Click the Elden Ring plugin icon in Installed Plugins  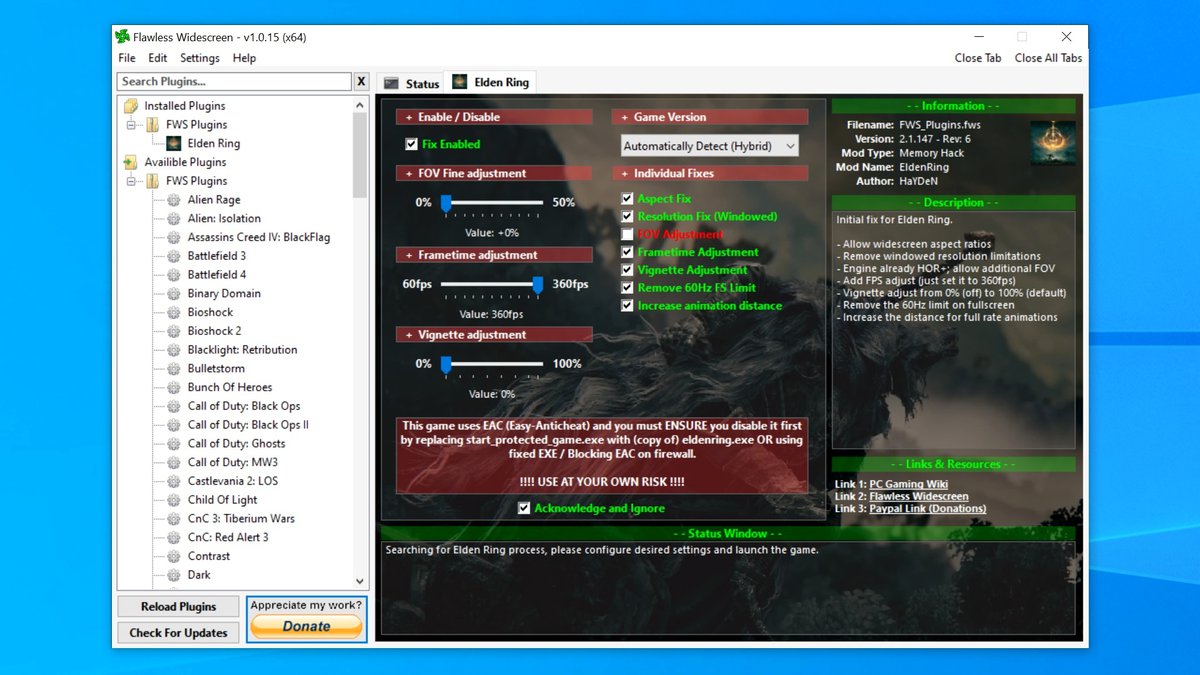pos(174,143)
